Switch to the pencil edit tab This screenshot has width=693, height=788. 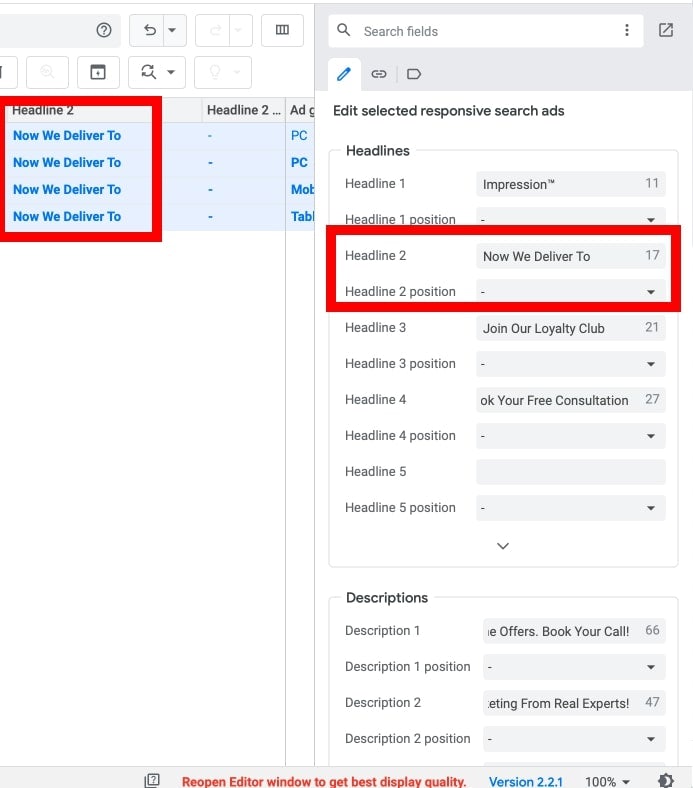tap(344, 74)
